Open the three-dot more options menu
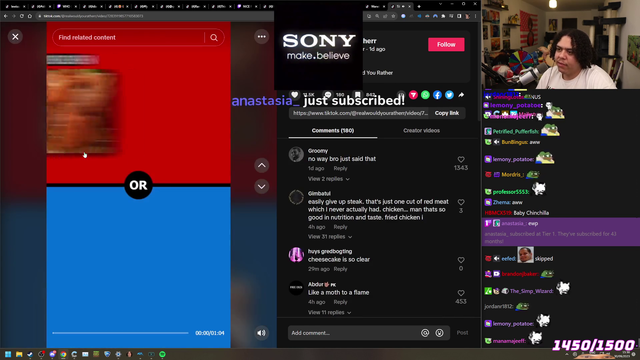The height and width of the screenshot is (360, 640). [262, 37]
